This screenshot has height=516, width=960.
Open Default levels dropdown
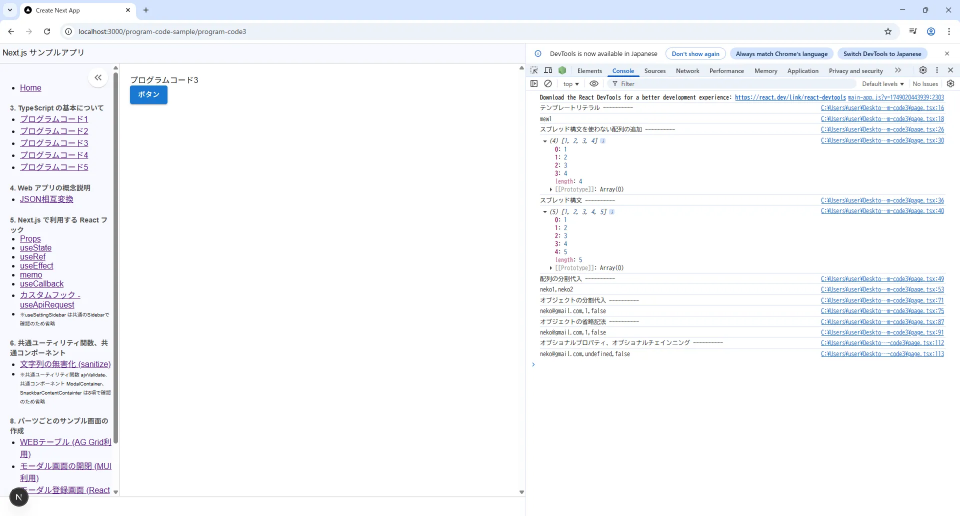point(883,84)
